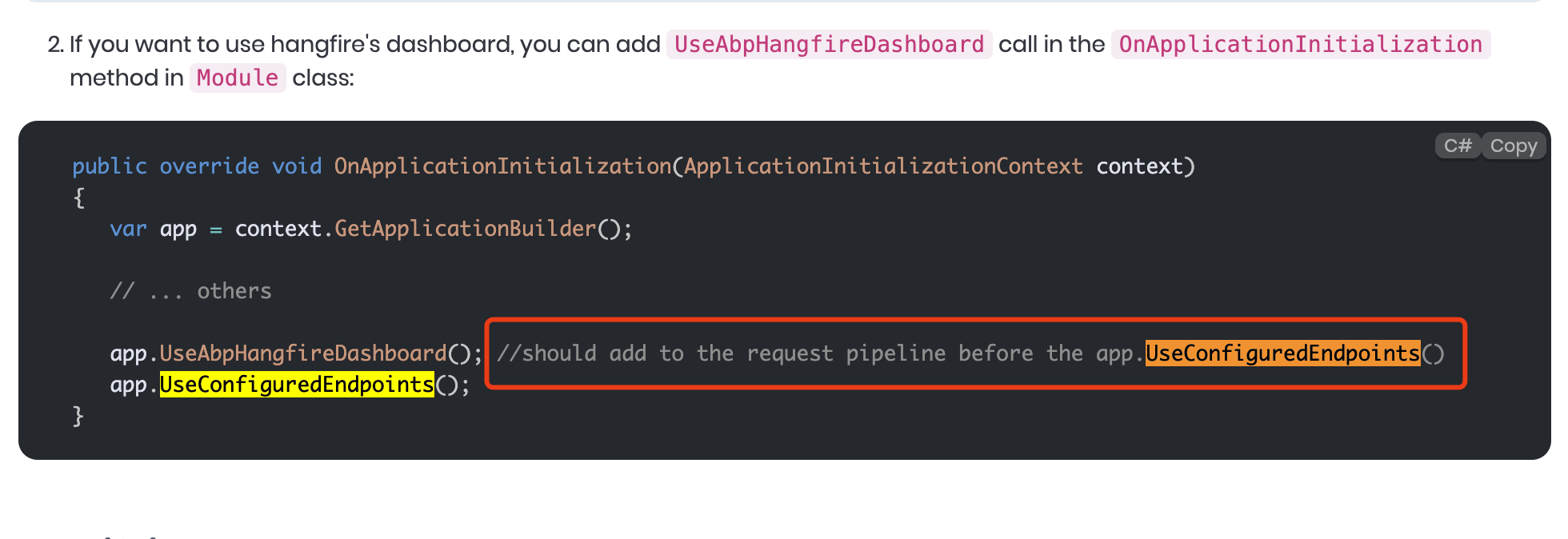Click the pink OnApplicationInitialization inline code in the paragraph
This screenshot has width=1568, height=539.
point(1300,44)
